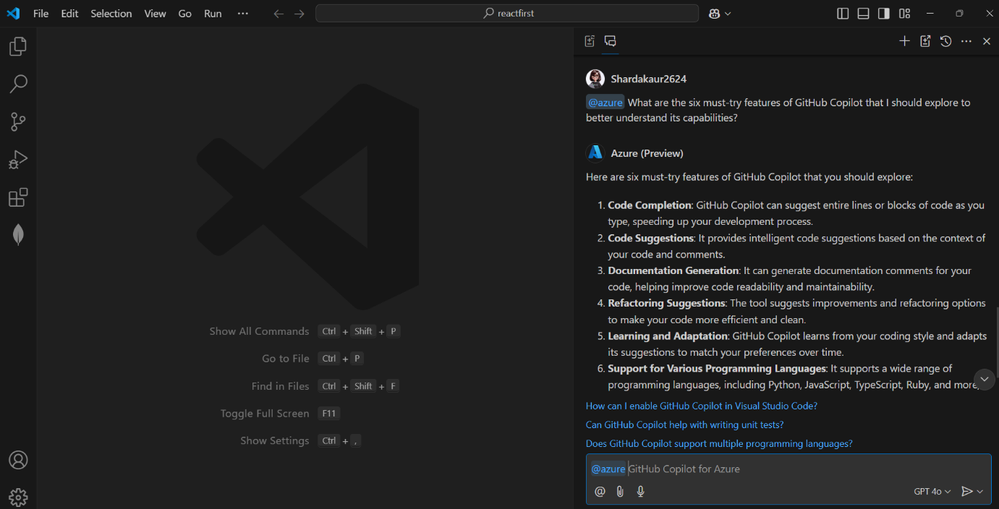The height and width of the screenshot is (509, 999).
Task: Click the Azure (Preview) agent logo
Action: (595, 153)
